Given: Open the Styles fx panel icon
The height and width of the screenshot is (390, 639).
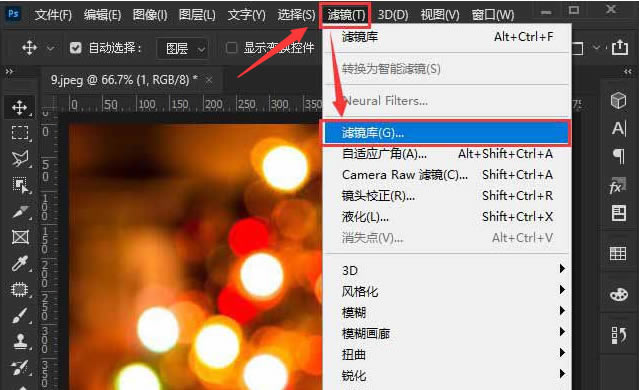Looking at the screenshot, I should coord(618,186).
